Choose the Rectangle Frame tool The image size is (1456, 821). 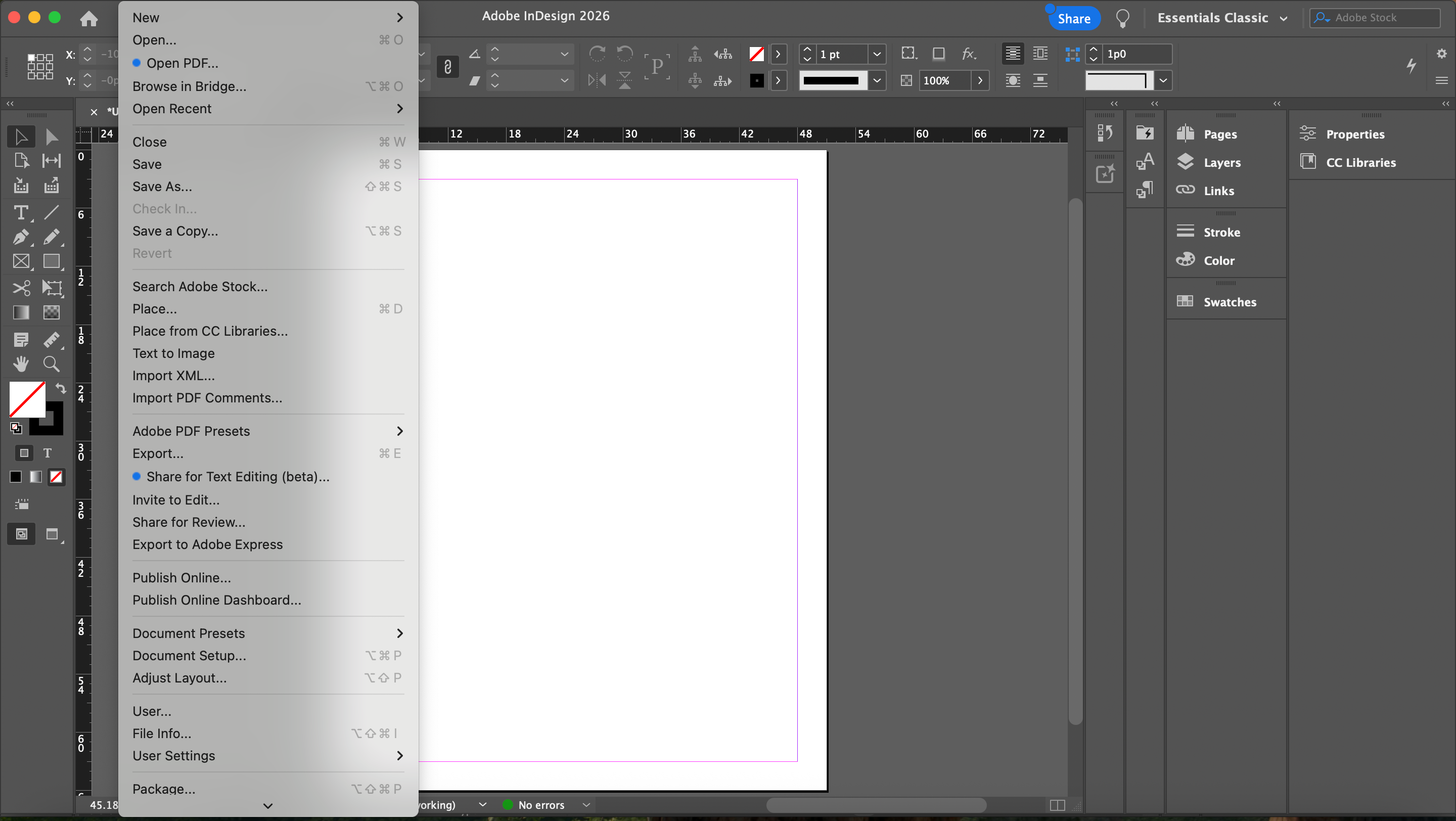click(x=21, y=261)
